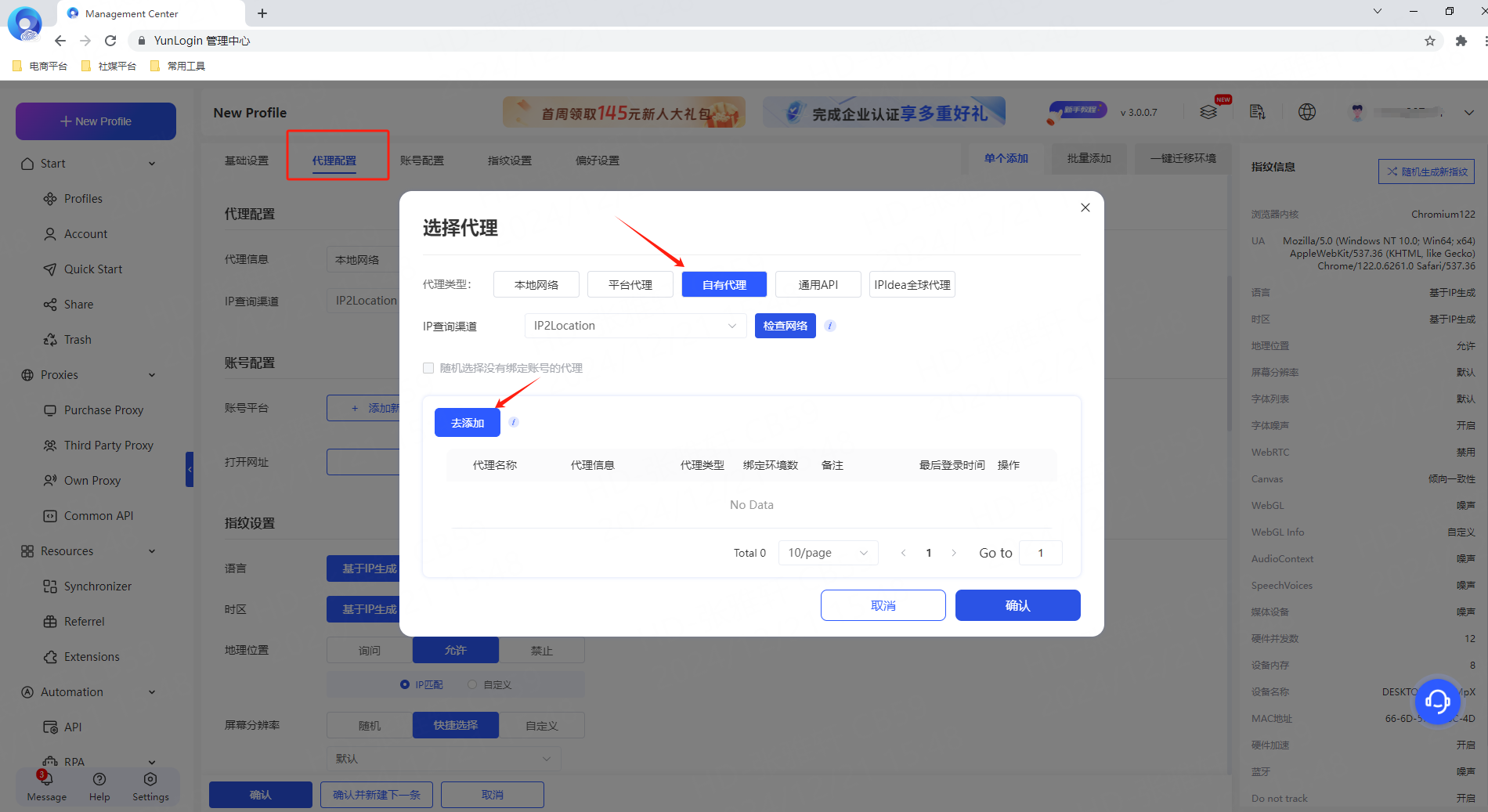Open Message notifications icon
The image size is (1488, 812).
46,780
